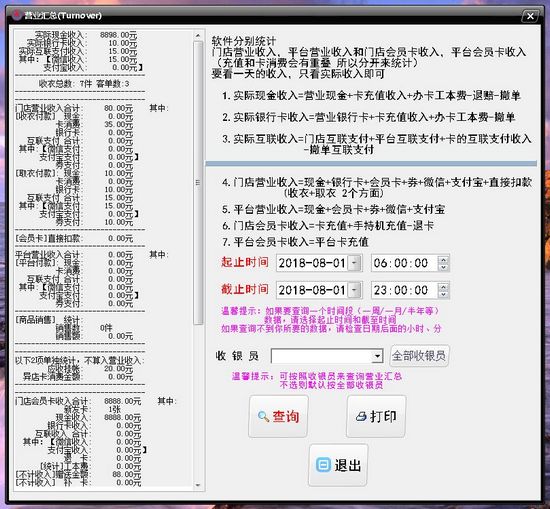Screen dimensions: 550x509
Task: Select the 实际互联支付收入 15.00元 row
Action: (79, 51)
